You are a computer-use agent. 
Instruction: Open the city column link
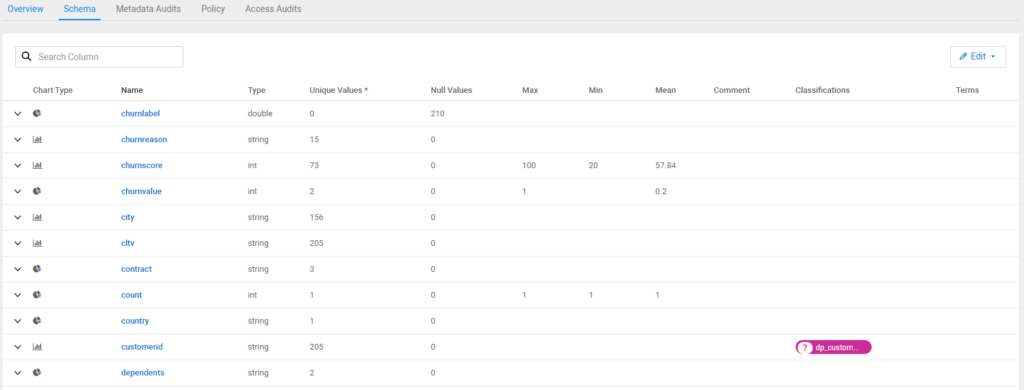tap(128, 217)
